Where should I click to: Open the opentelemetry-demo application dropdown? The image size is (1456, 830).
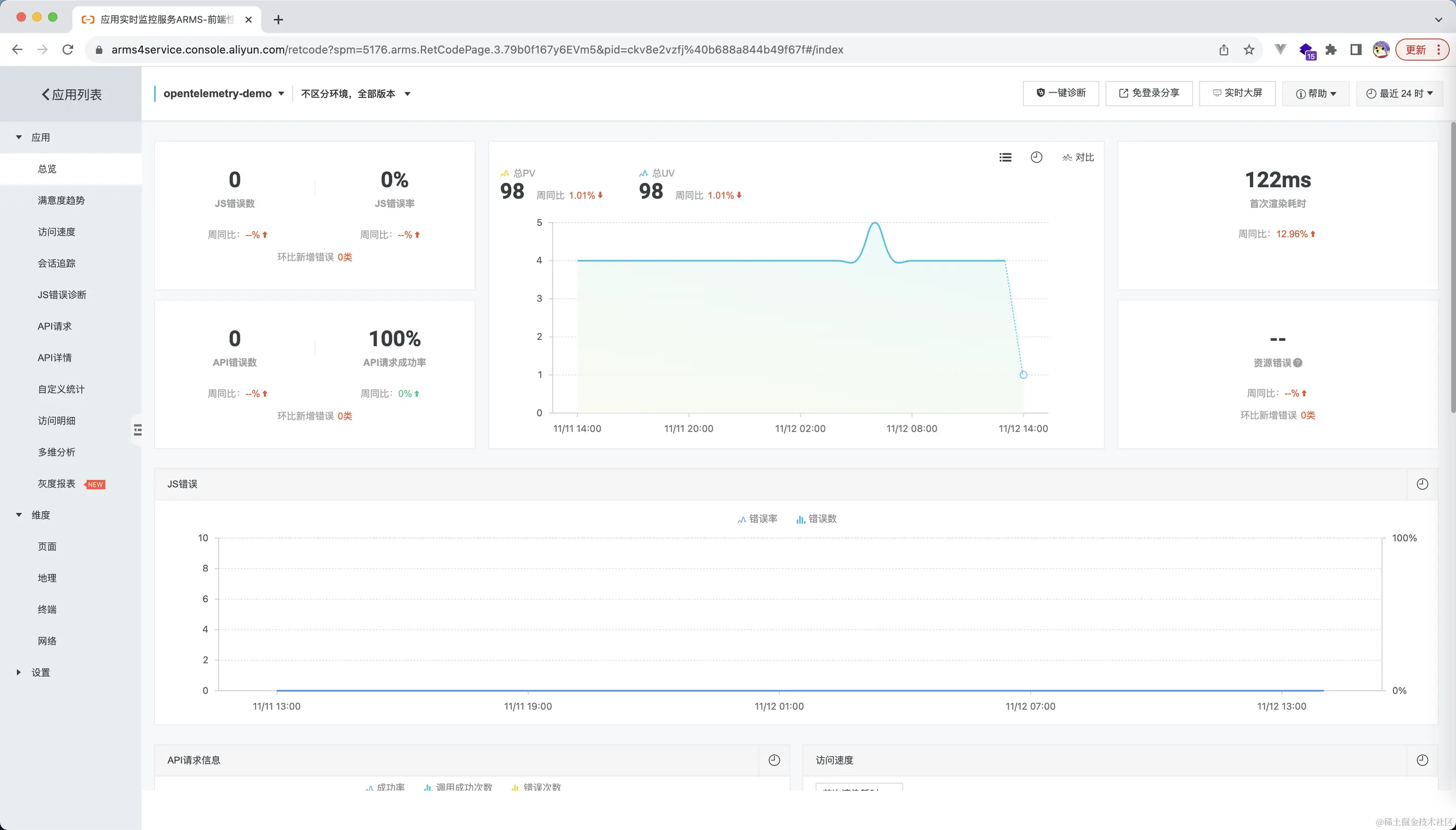223,93
